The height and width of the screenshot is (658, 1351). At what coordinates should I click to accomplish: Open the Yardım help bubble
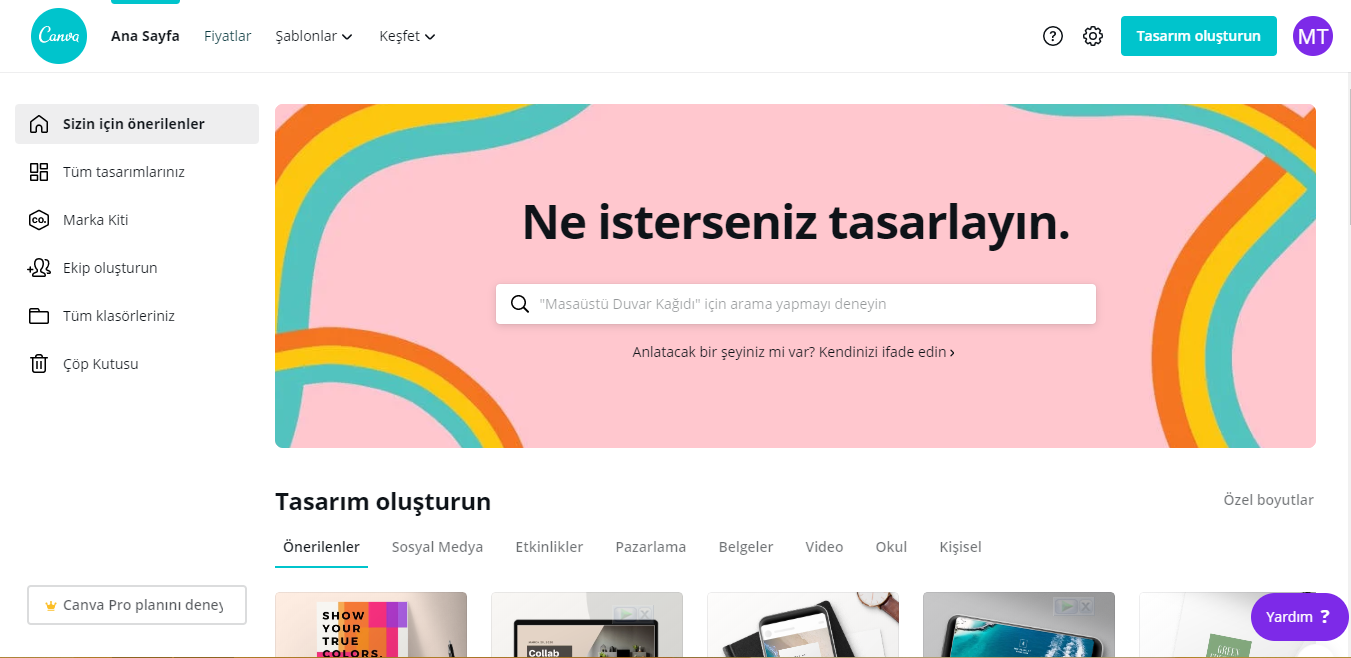tap(1299, 617)
